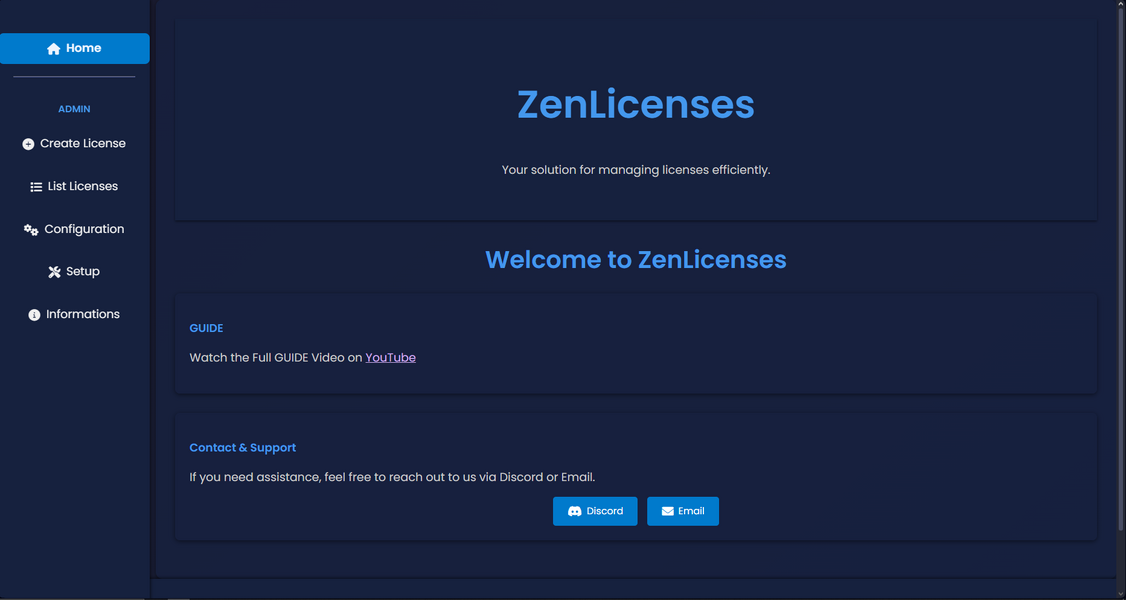The height and width of the screenshot is (600, 1126).
Task: Click the GUIDE section heading
Action: click(x=206, y=328)
